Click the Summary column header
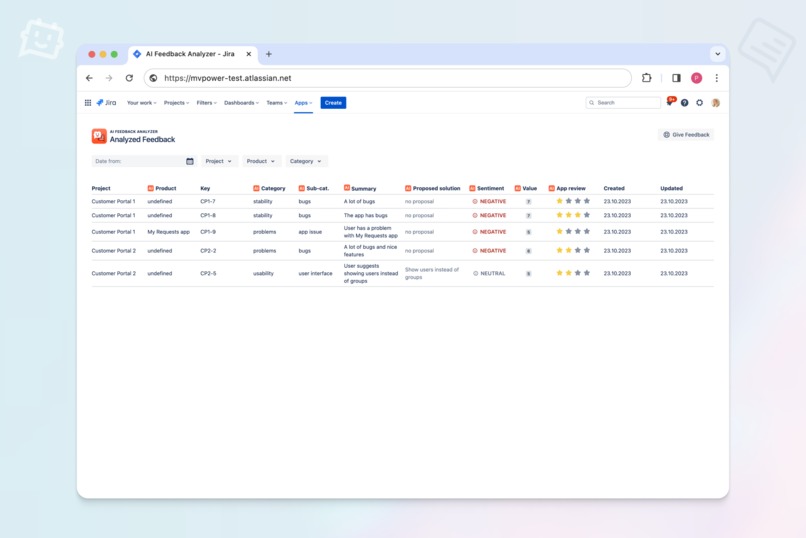This screenshot has width=806, height=538. (x=360, y=189)
